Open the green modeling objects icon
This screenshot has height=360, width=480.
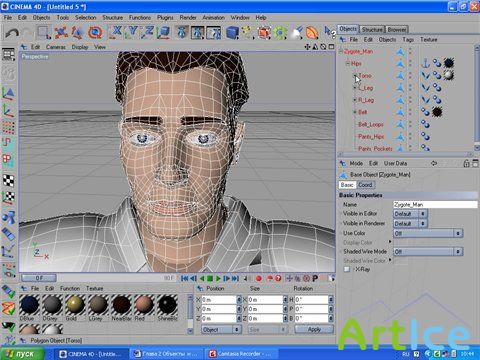[x=280, y=32]
